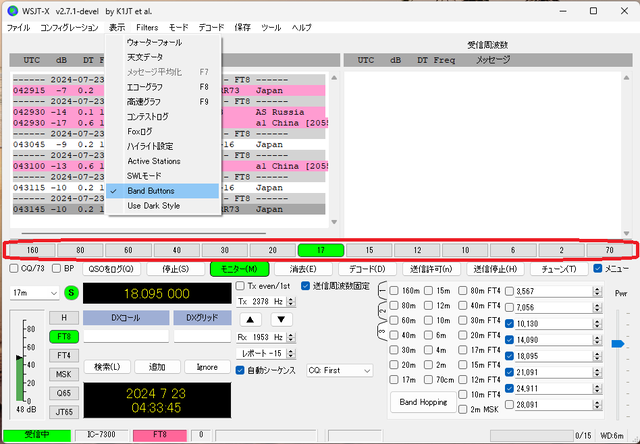Click the QSOをログ(Q) button
The image size is (640, 444).
tap(111, 269)
